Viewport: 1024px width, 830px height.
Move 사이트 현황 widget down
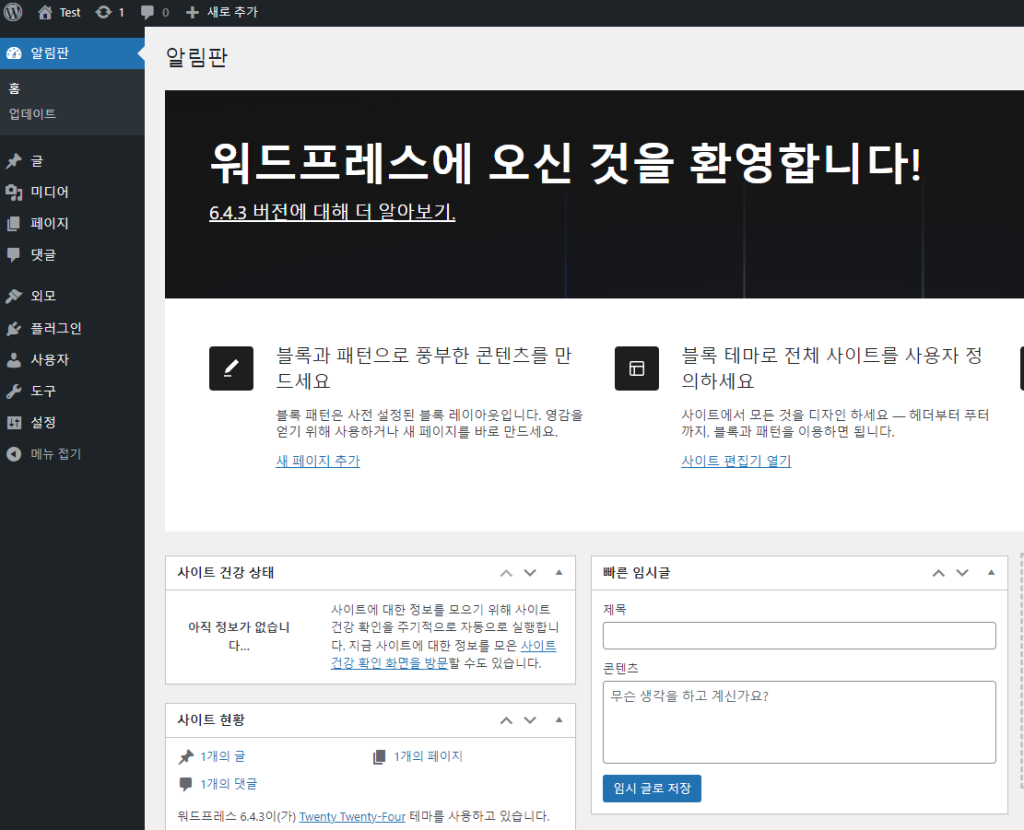[530, 720]
